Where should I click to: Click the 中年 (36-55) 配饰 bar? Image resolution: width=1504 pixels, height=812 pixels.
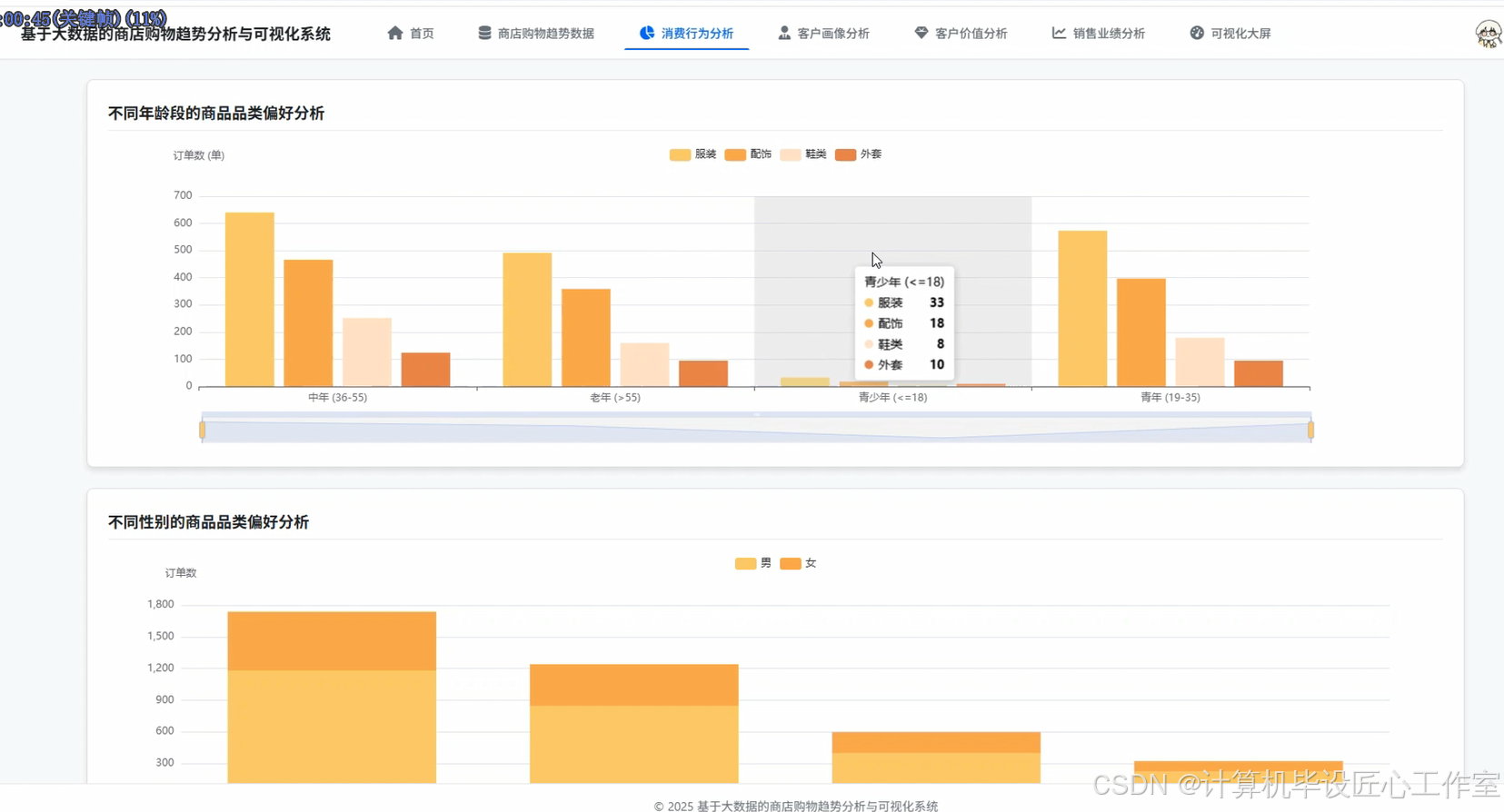(x=308, y=323)
